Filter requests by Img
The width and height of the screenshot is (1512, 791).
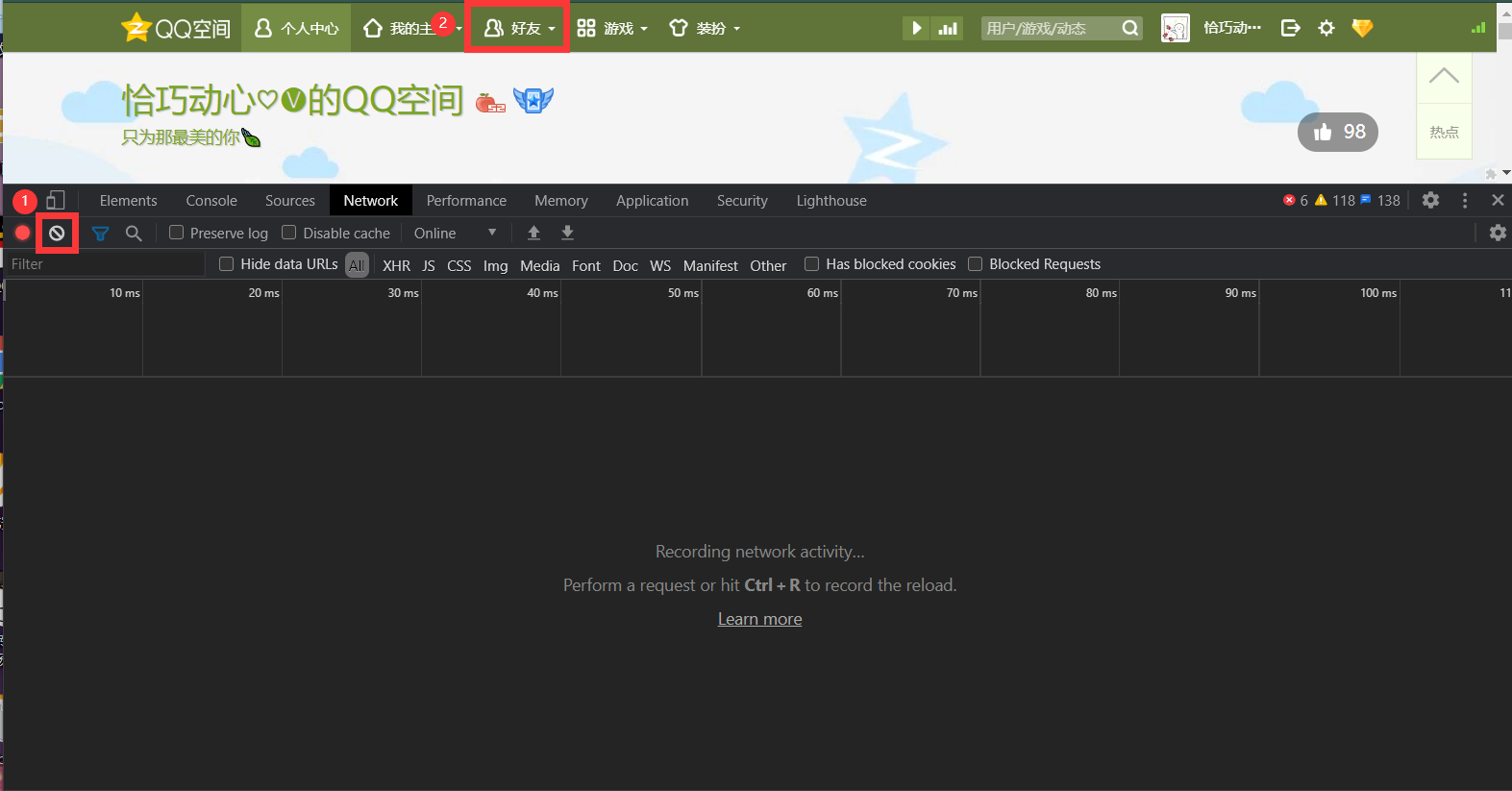pos(496,265)
